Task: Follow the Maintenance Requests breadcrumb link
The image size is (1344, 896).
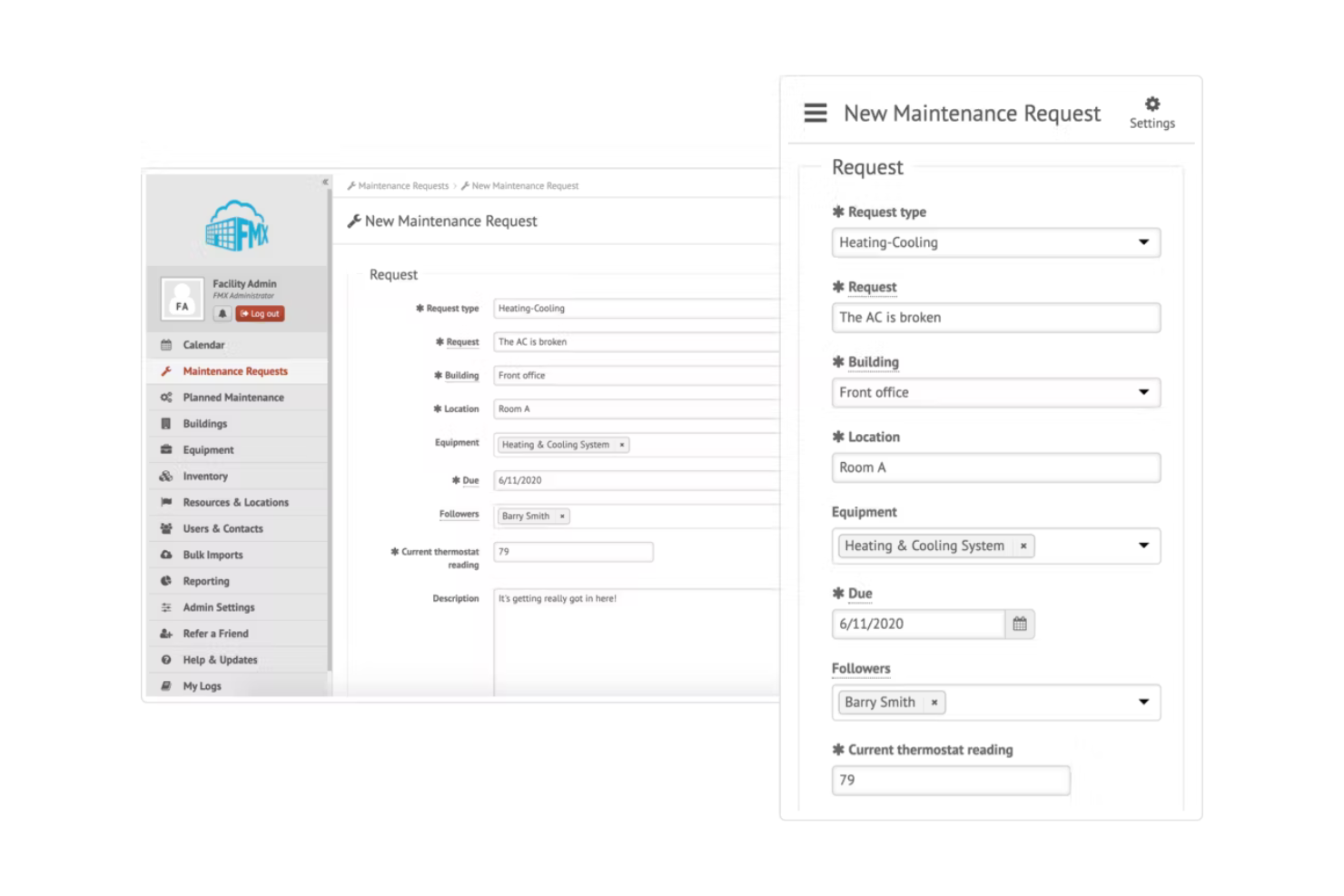Action: (402, 185)
